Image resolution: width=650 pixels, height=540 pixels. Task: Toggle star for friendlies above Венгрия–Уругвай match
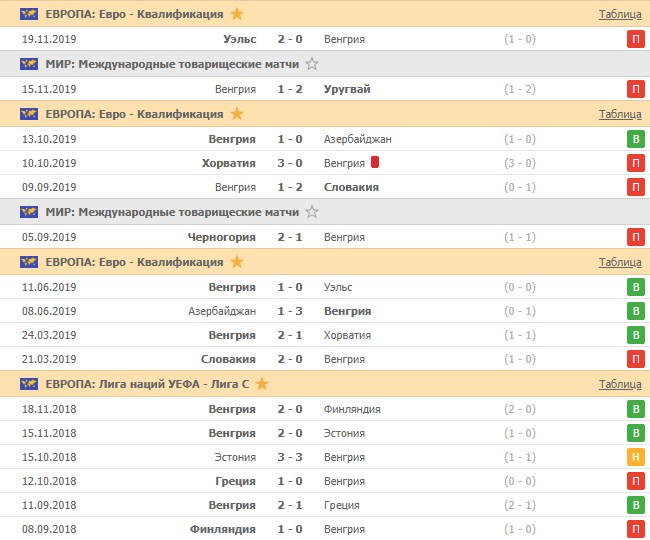click(312, 64)
